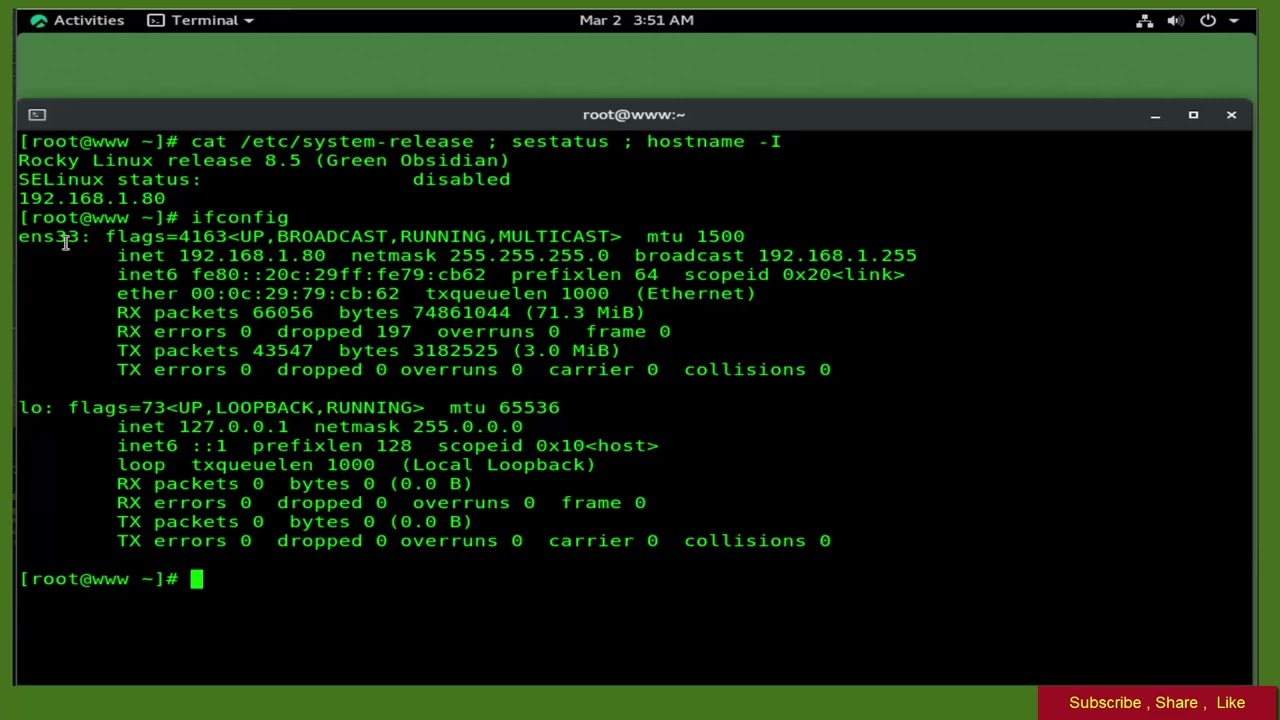Image resolution: width=1280 pixels, height=720 pixels.
Task: Expand the system menu arrow
Action: (x=1234, y=20)
